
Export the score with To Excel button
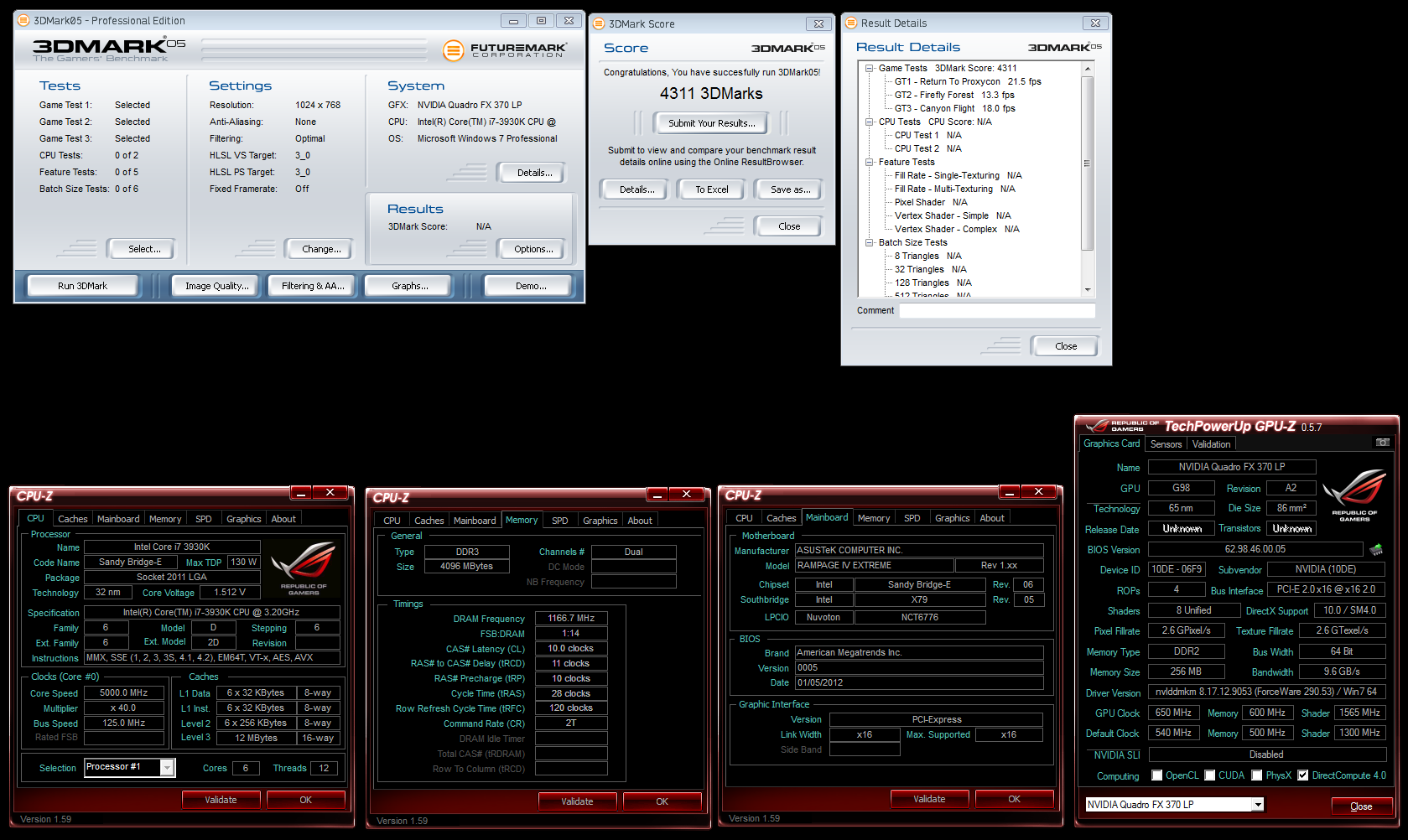712,189
